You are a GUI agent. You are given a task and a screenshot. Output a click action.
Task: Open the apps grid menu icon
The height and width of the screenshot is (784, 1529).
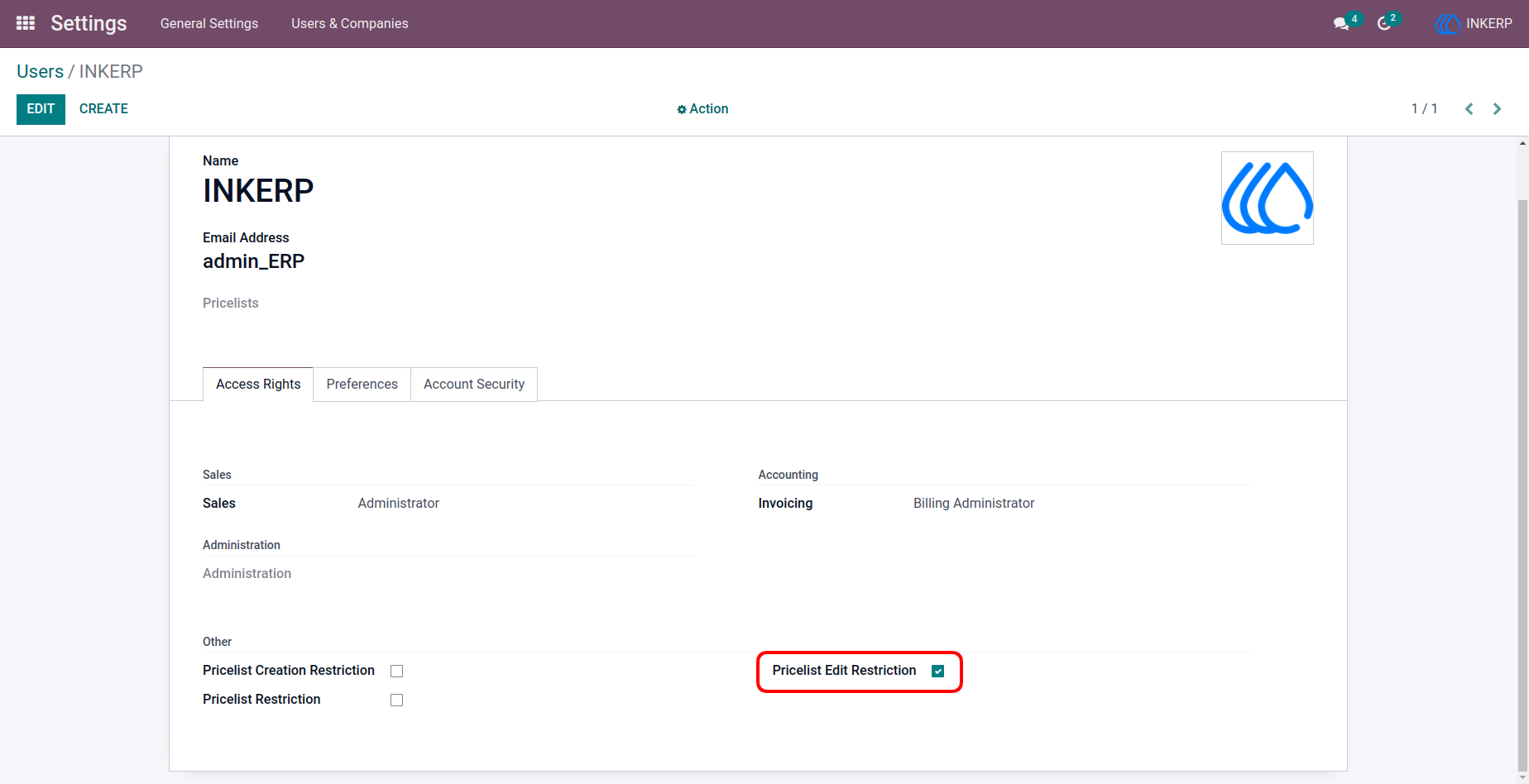coord(26,23)
